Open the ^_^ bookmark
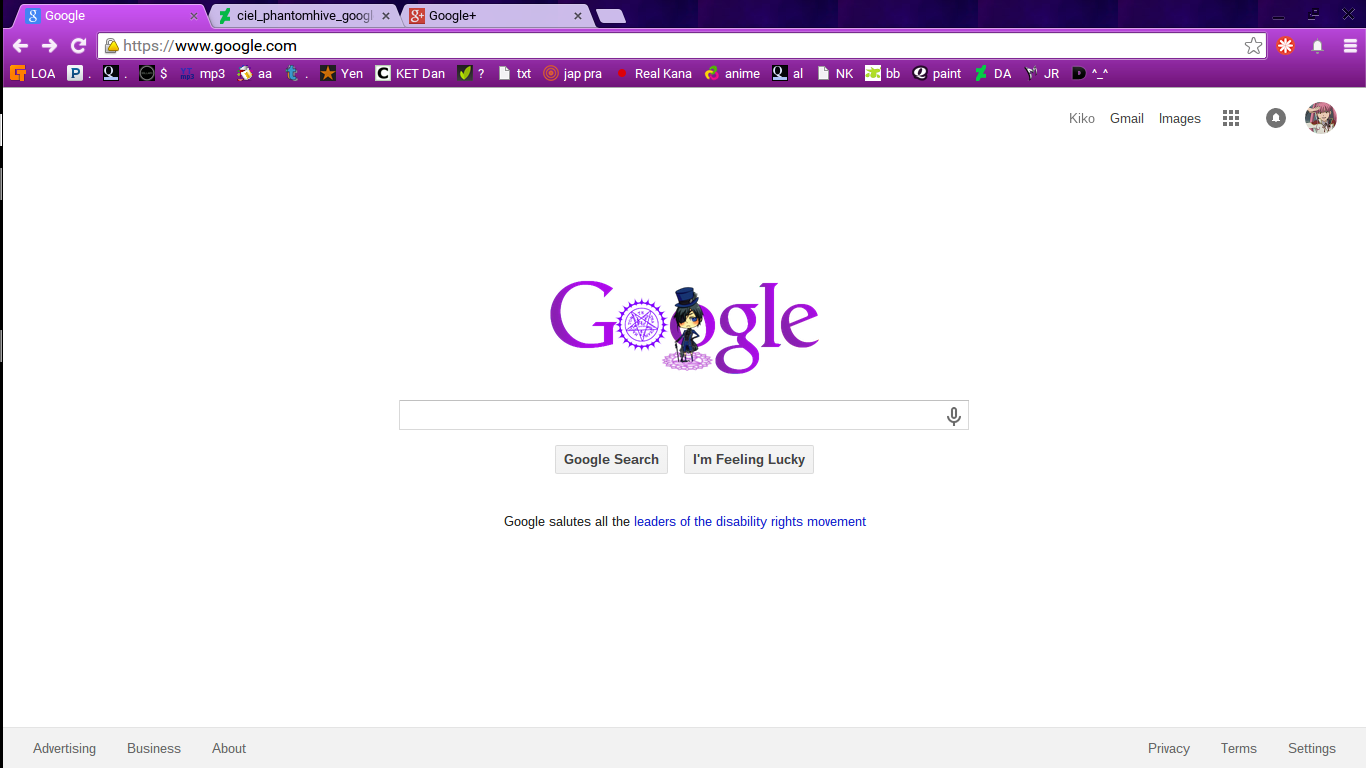The height and width of the screenshot is (768, 1366). coord(1089,73)
